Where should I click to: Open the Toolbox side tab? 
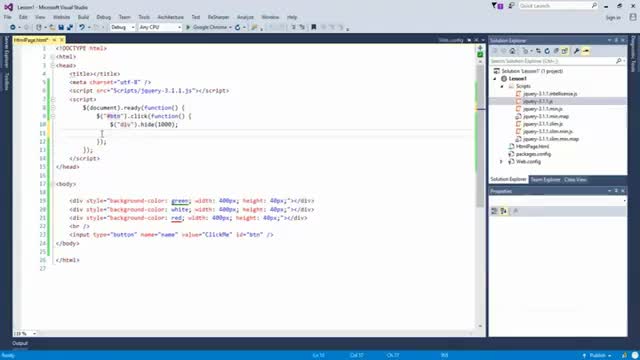coord(6,82)
